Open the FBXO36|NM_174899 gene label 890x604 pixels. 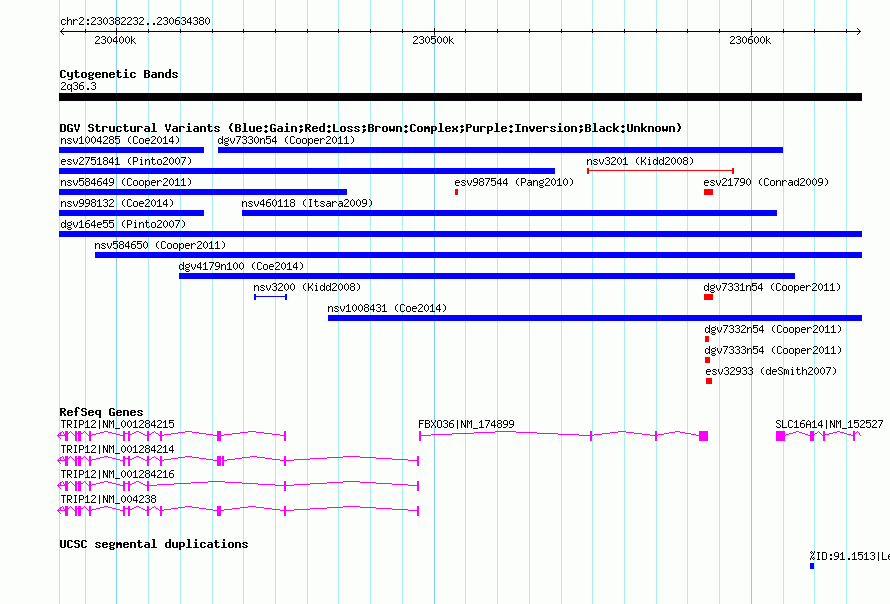[466, 424]
